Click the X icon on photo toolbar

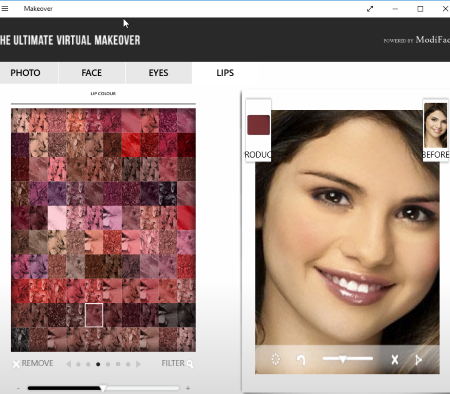(x=395, y=360)
